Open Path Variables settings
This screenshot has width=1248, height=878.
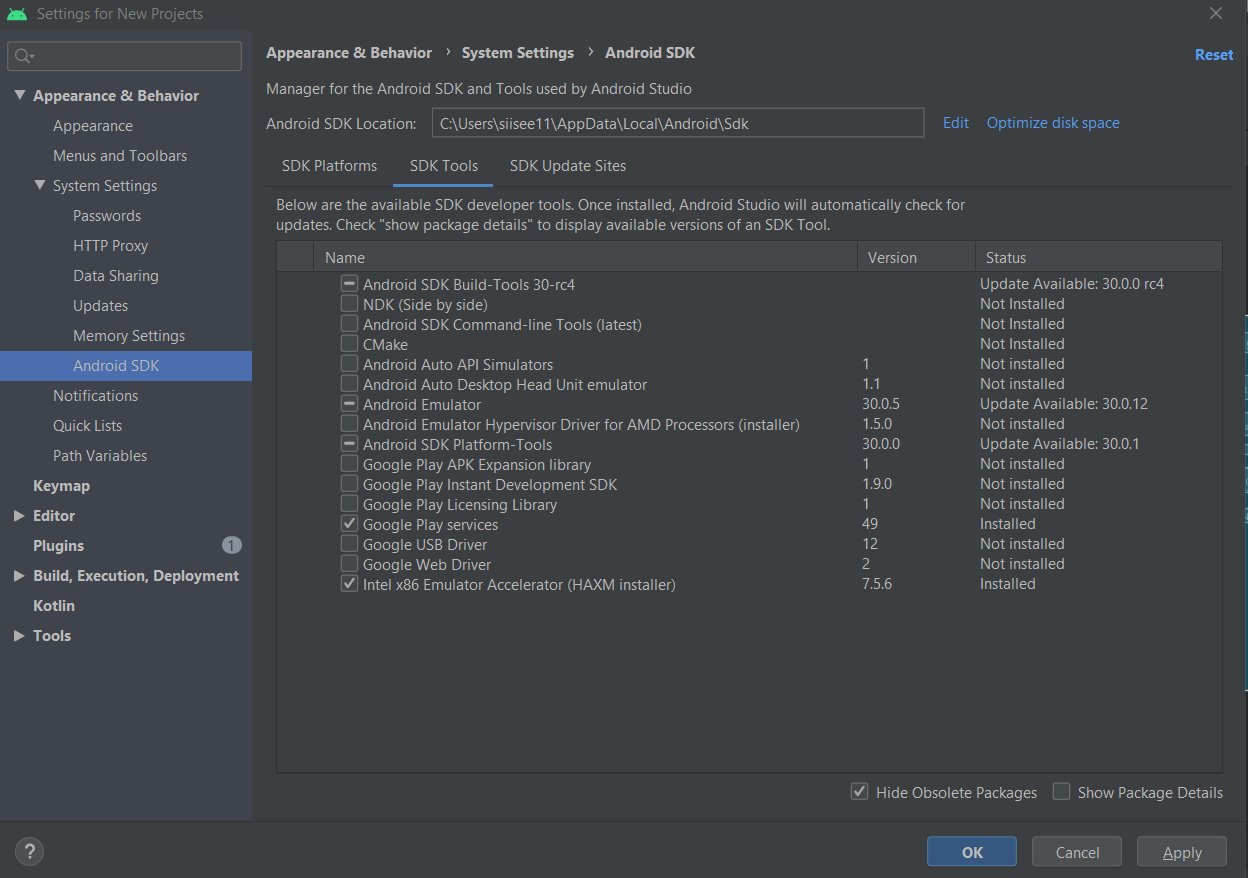point(100,455)
